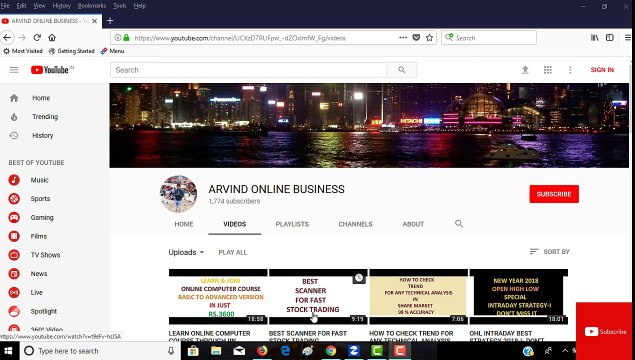Open the Best Scanner for Fast Stock Trading thumbnail
635x360 pixels.
pos(318,296)
